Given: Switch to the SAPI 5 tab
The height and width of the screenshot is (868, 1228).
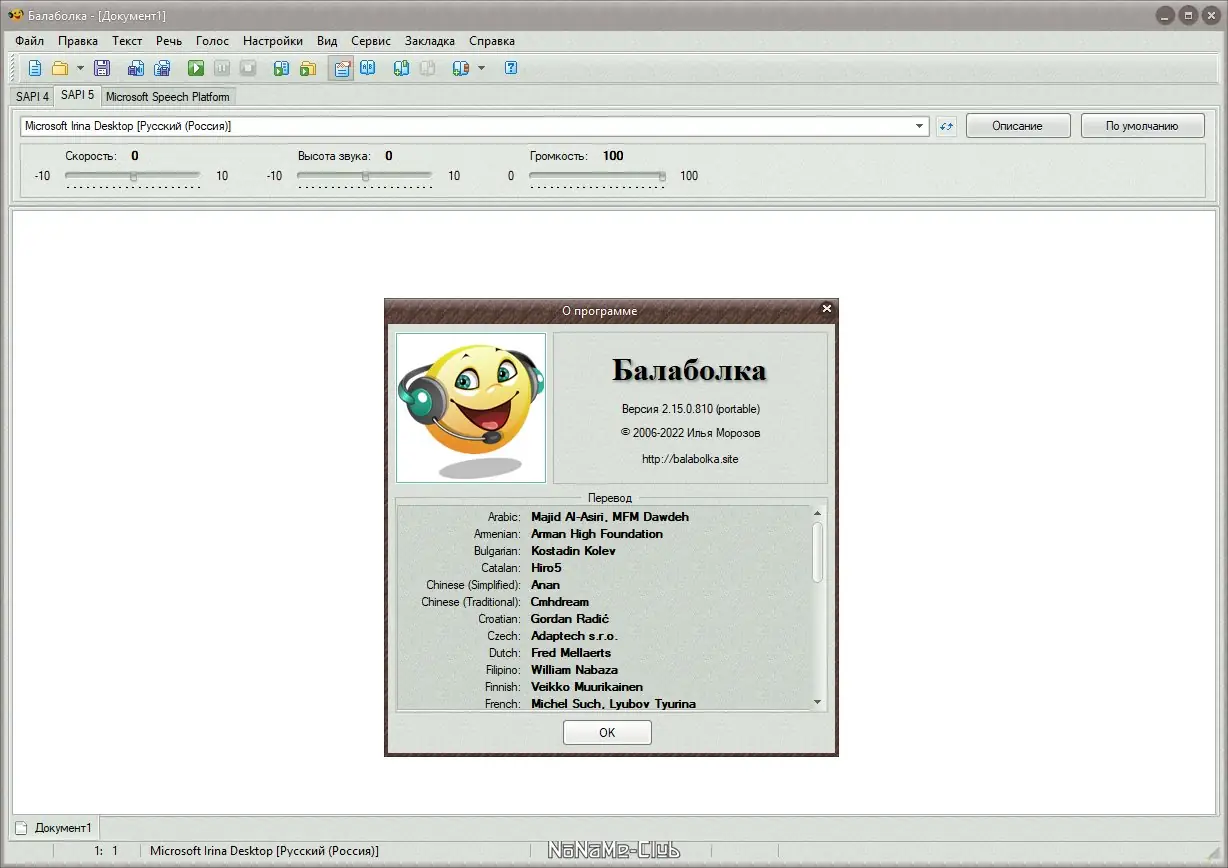Looking at the screenshot, I should (77, 95).
